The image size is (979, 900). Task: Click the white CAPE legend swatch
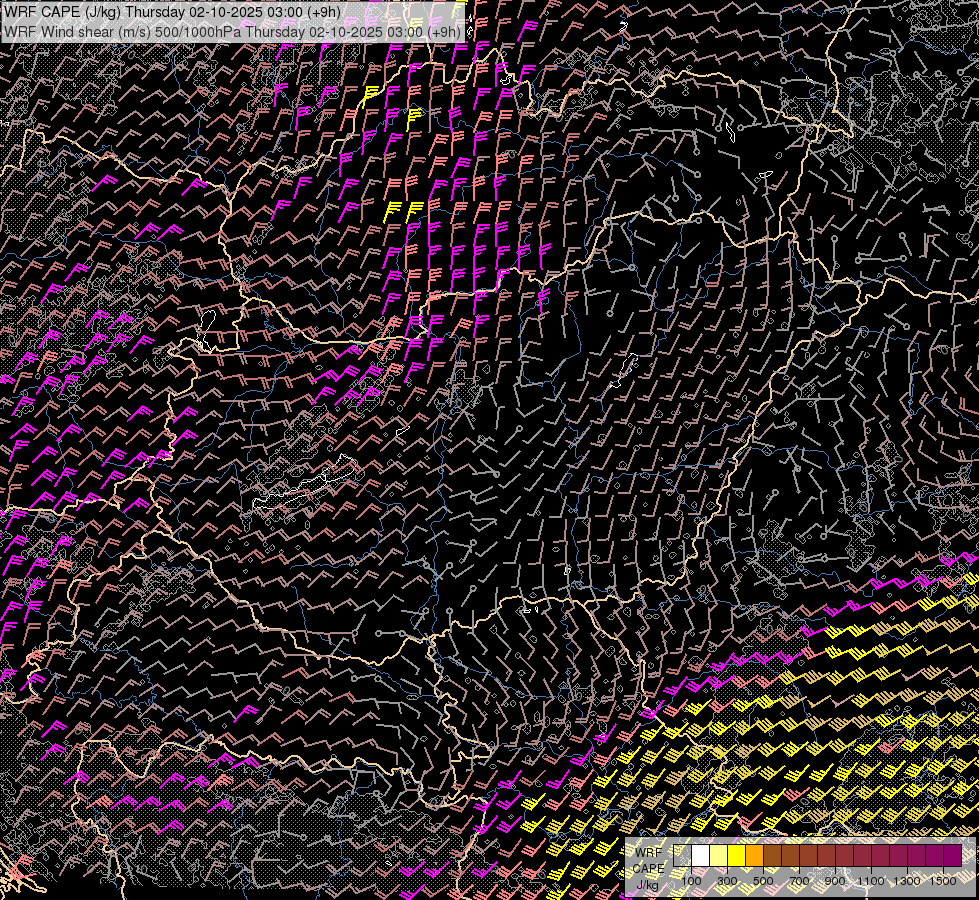pyautogui.click(x=700, y=856)
